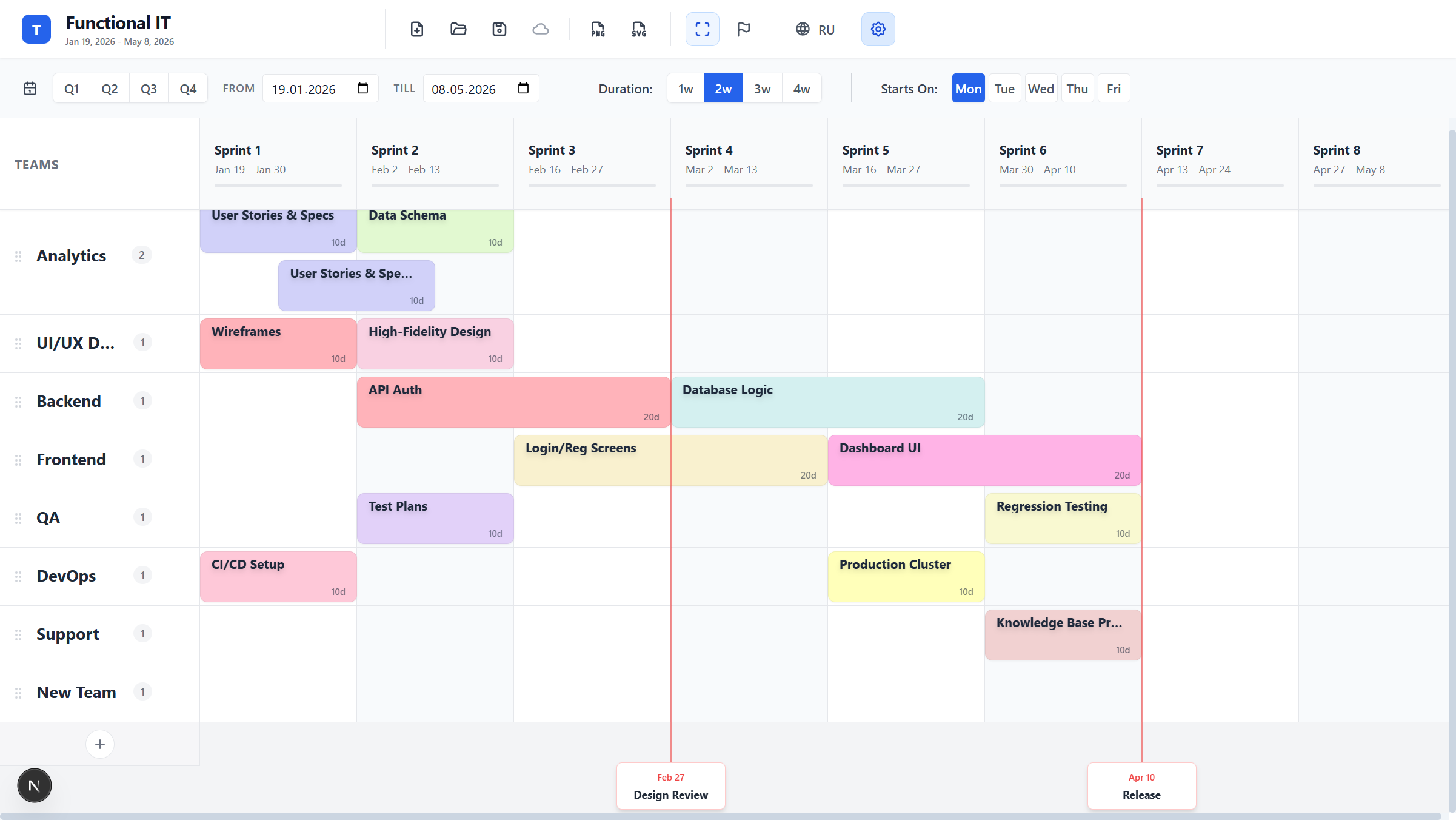This screenshot has height=820, width=1456.
Task: Click the FROM date input field
Action: pos(321,89)
